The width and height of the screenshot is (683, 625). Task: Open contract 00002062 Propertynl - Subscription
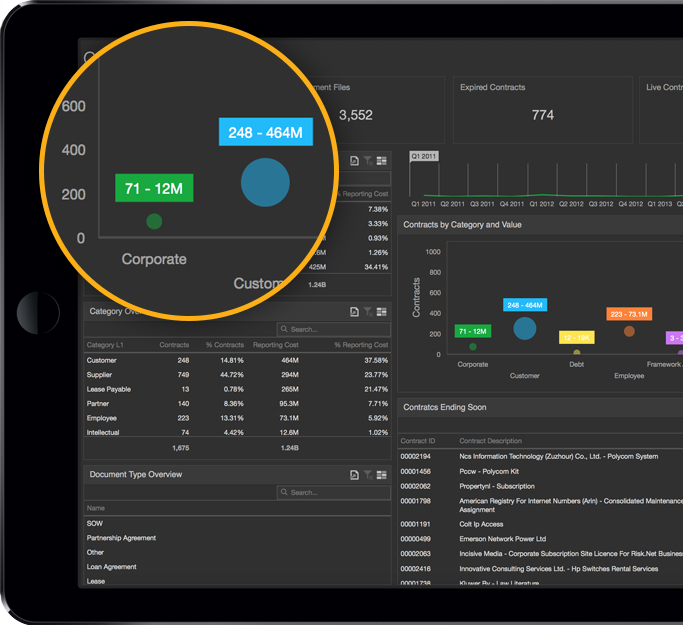(541, 486)
